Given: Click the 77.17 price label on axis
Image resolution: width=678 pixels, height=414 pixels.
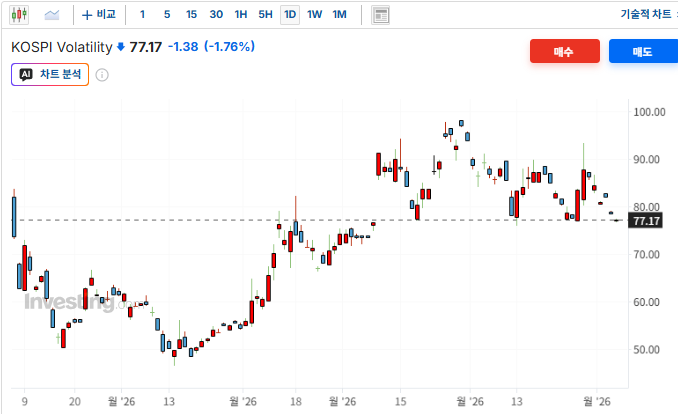Looking at the screenshot, I should (646, 221).
